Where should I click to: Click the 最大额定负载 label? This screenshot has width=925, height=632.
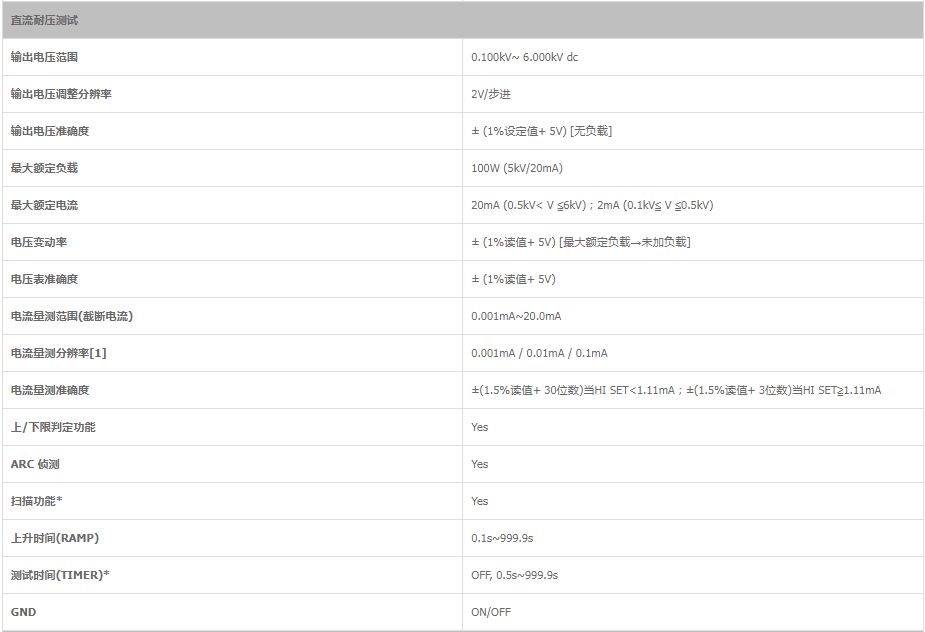click(x=43, y=168)
